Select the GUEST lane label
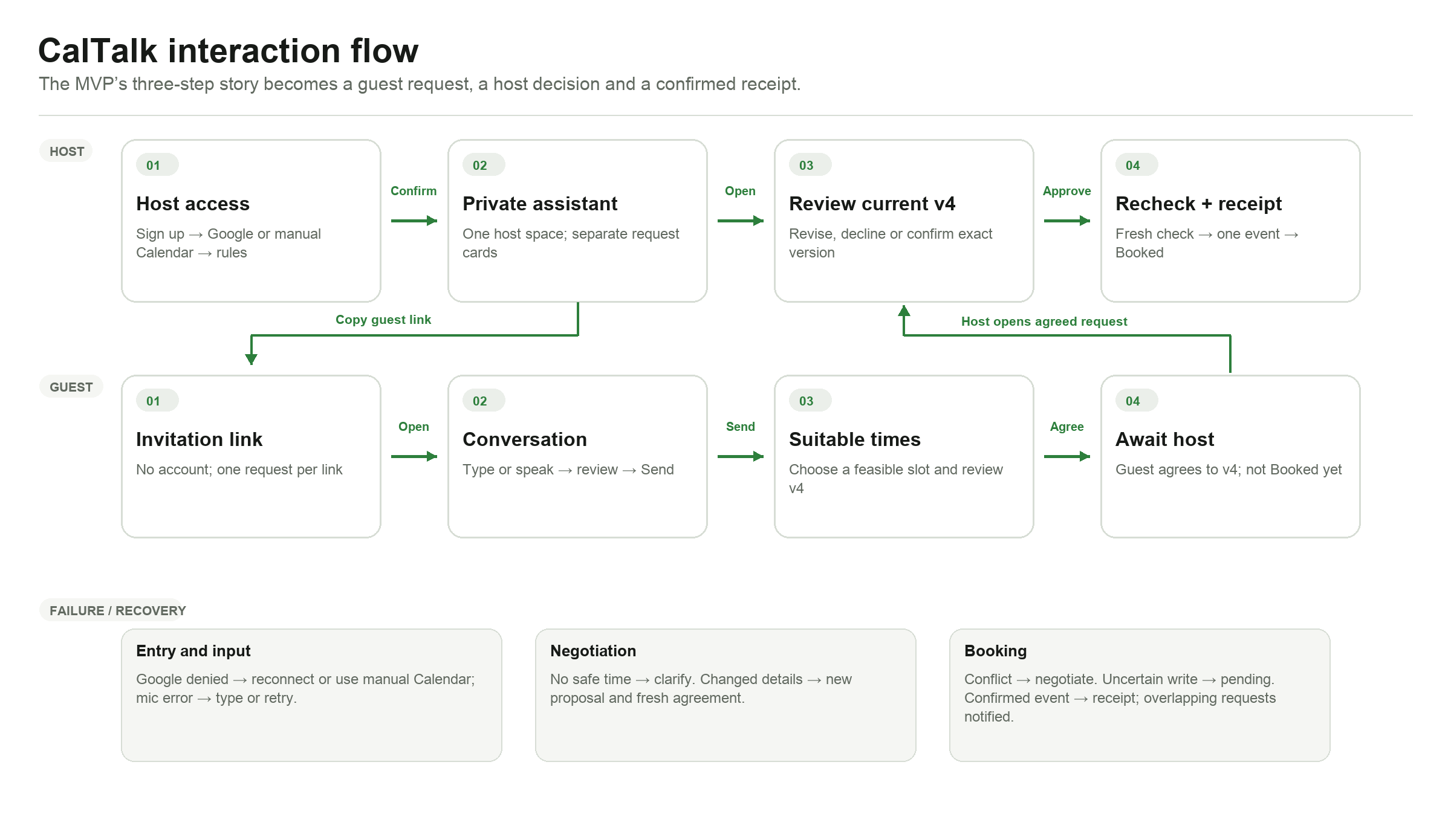The image size is (1451, 840). point(71,387)
